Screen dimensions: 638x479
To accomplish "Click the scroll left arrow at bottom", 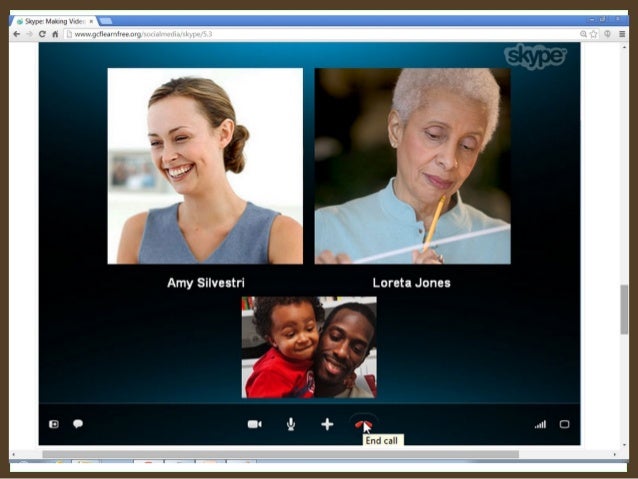I will (13, 454).
